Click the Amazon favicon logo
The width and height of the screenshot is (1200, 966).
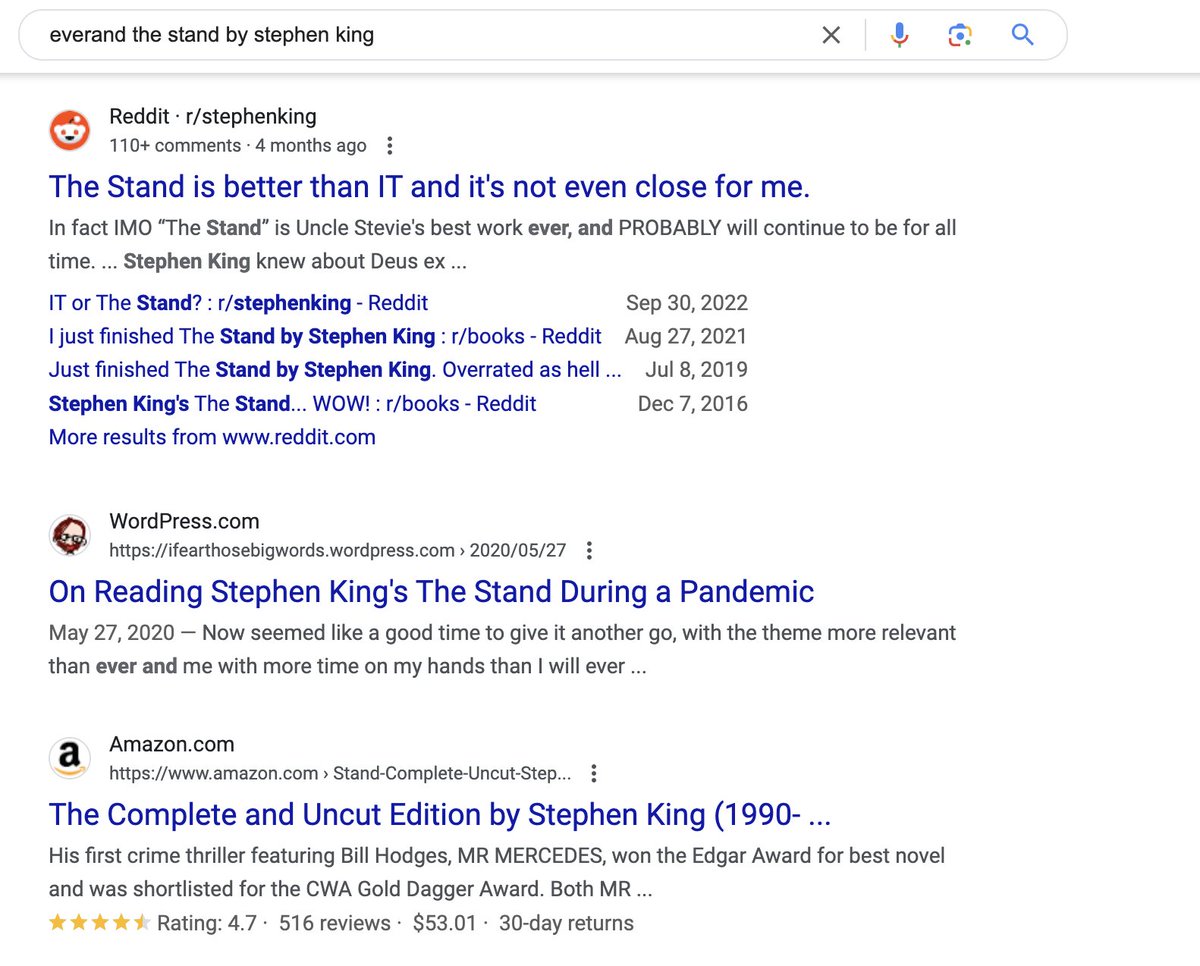point(69,759)
